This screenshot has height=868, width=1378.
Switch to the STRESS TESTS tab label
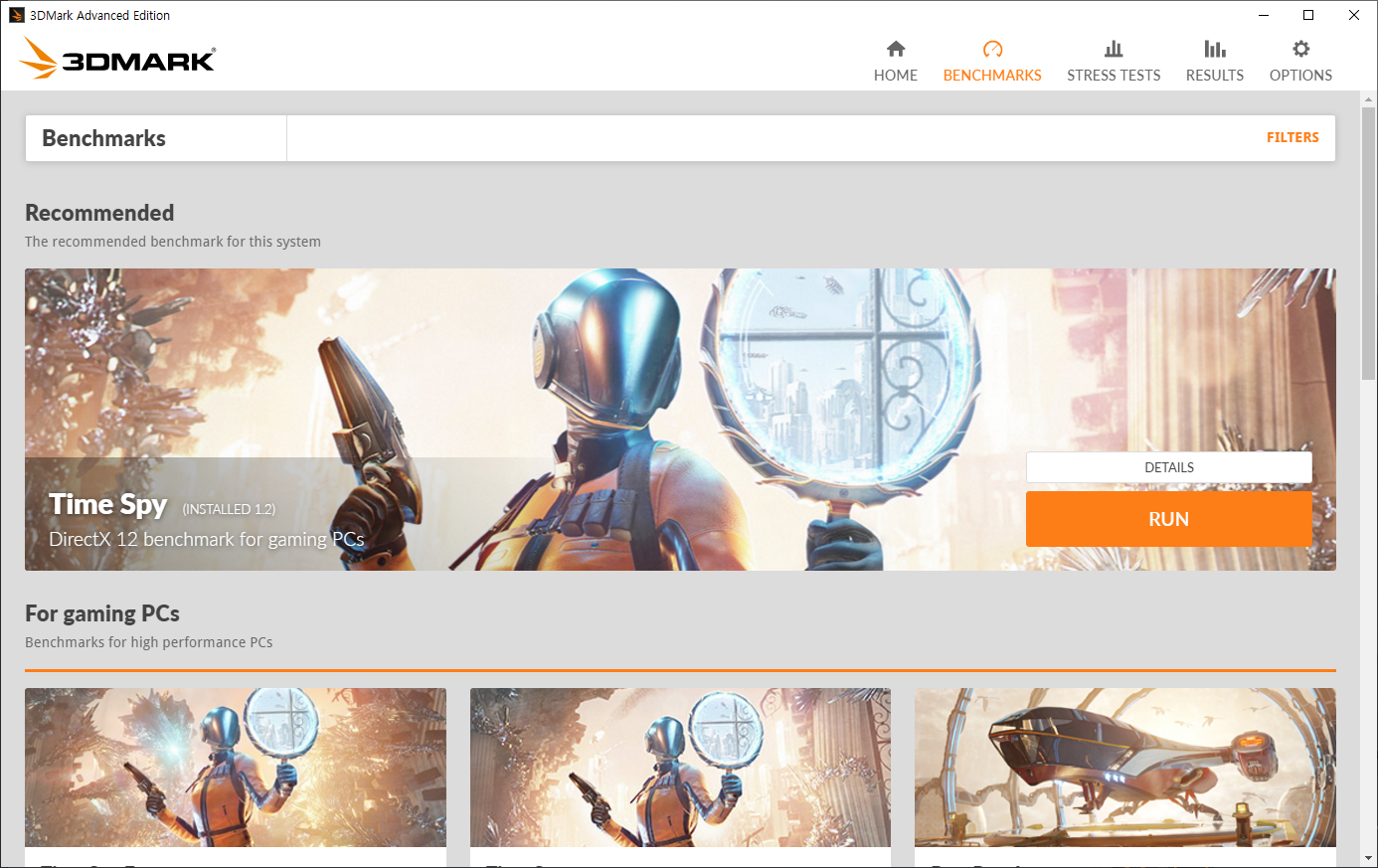[x=1114, y=76]
